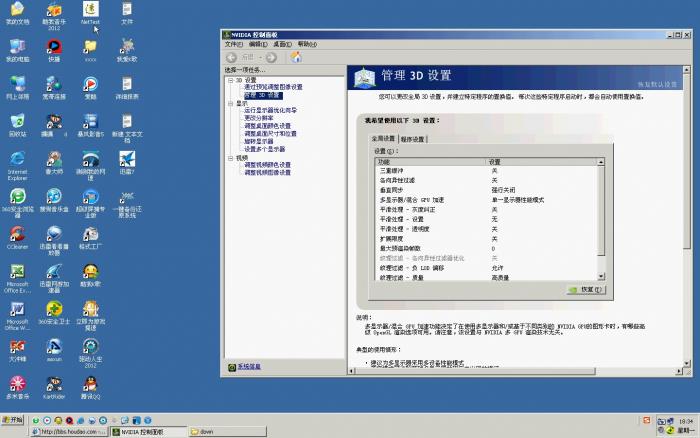This screenshot has width=700, height=438.
Task: Switch to the bbs.houdao.com taskbar window
Action: tap(69, 432)
